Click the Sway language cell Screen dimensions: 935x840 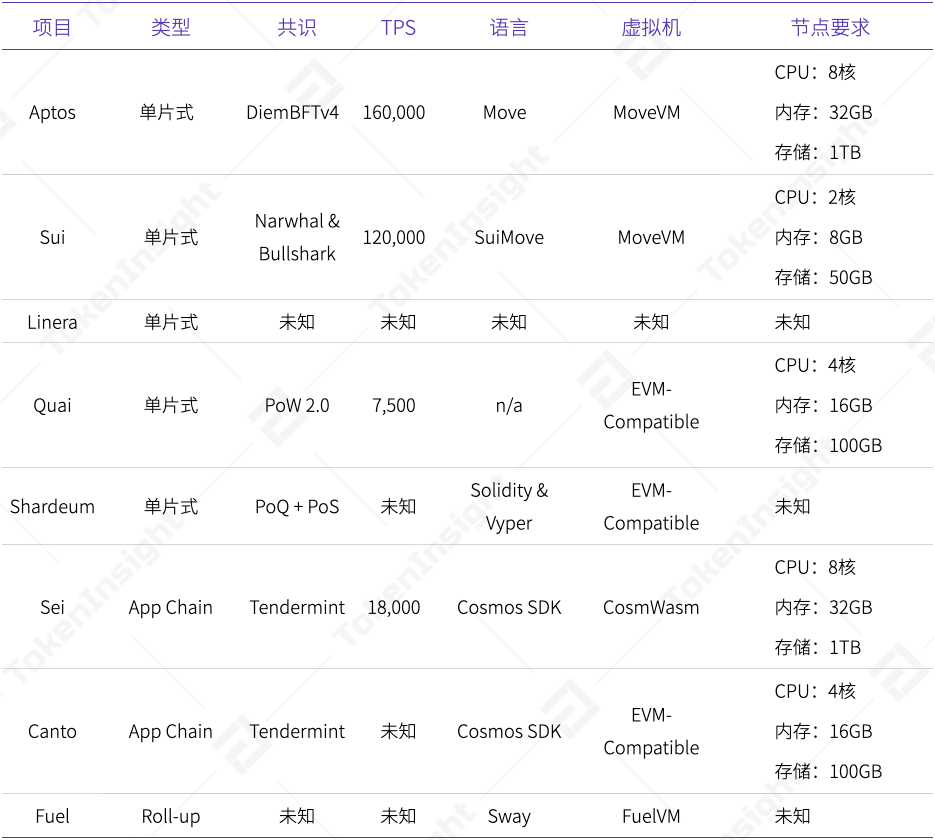[x=509, y=816]
